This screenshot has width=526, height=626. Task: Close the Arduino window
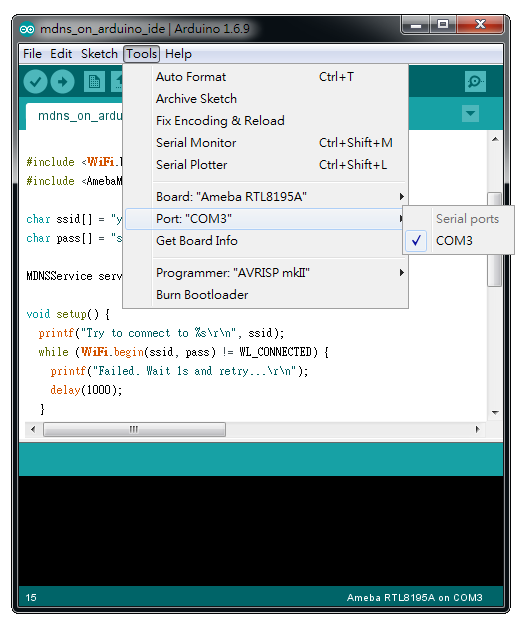(x=480, y=25)
